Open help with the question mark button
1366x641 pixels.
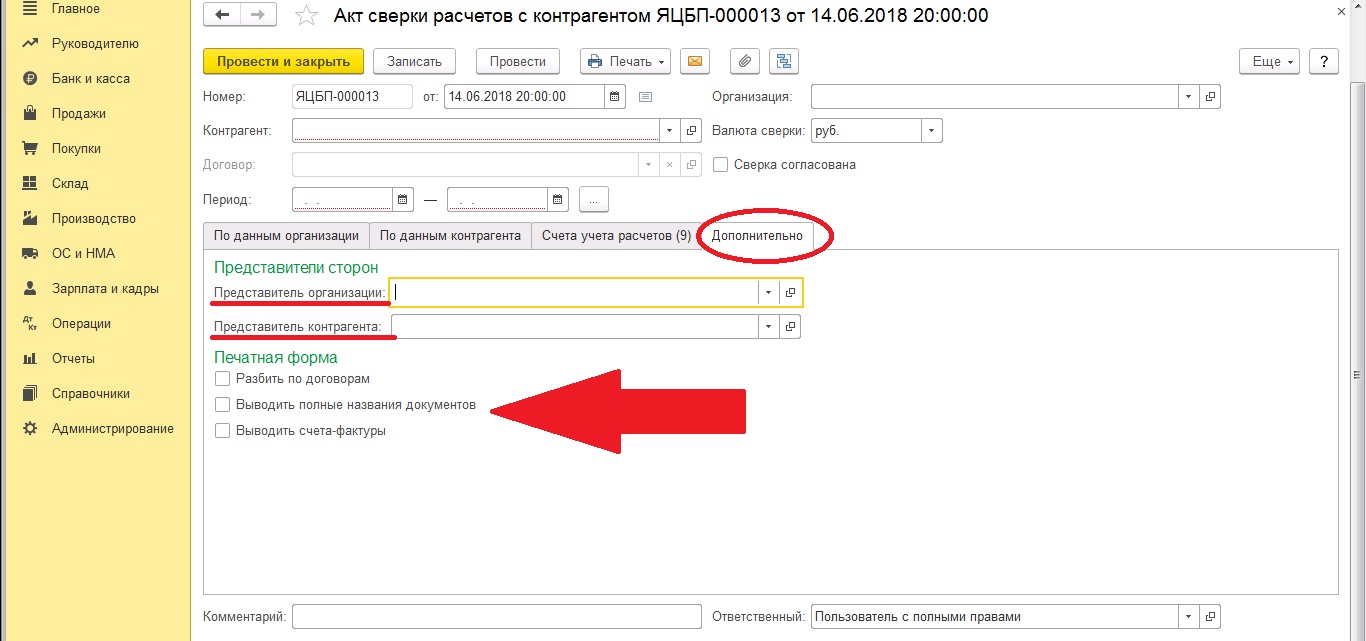[1323, 61]
